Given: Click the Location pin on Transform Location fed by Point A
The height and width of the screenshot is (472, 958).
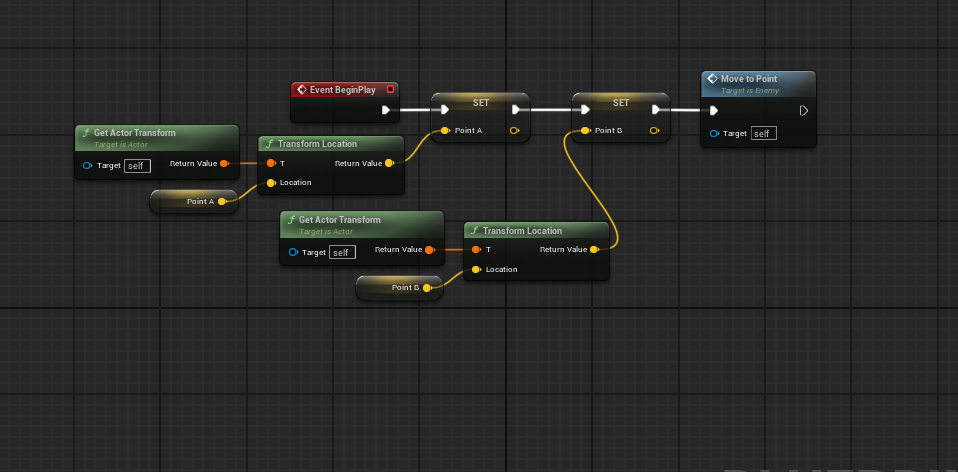Looking at the screenshot, I should point(270,183).
